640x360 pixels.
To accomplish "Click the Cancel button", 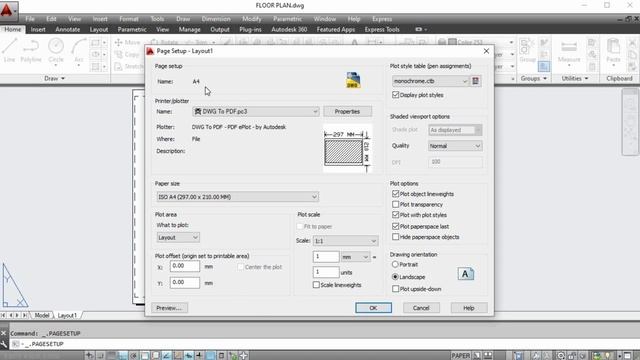I will pos(421,308).
